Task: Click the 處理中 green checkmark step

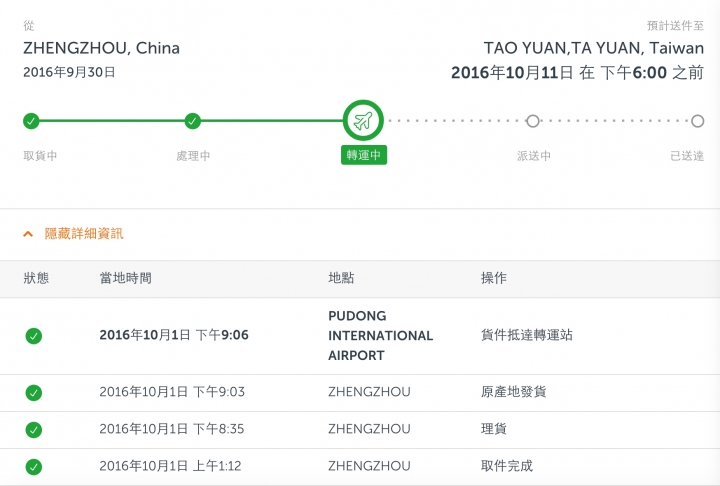Action: tap(193, 121)
